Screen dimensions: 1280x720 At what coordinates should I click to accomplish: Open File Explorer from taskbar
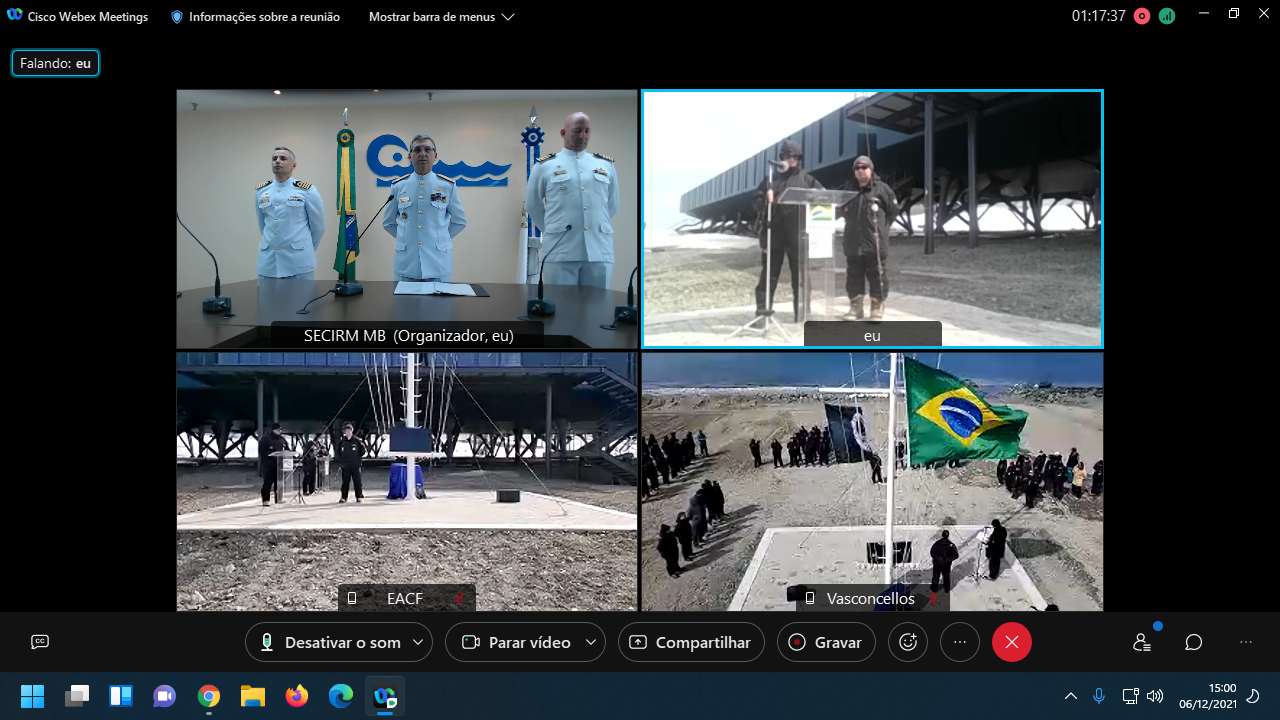click(x=253, y=695)
